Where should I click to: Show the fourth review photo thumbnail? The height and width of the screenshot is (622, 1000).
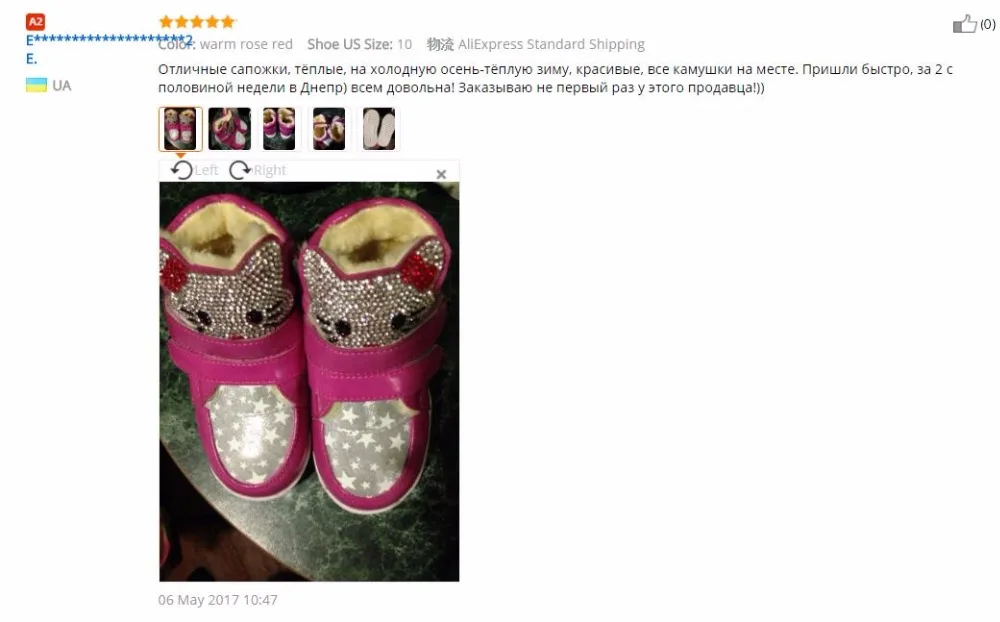point(329,129)
